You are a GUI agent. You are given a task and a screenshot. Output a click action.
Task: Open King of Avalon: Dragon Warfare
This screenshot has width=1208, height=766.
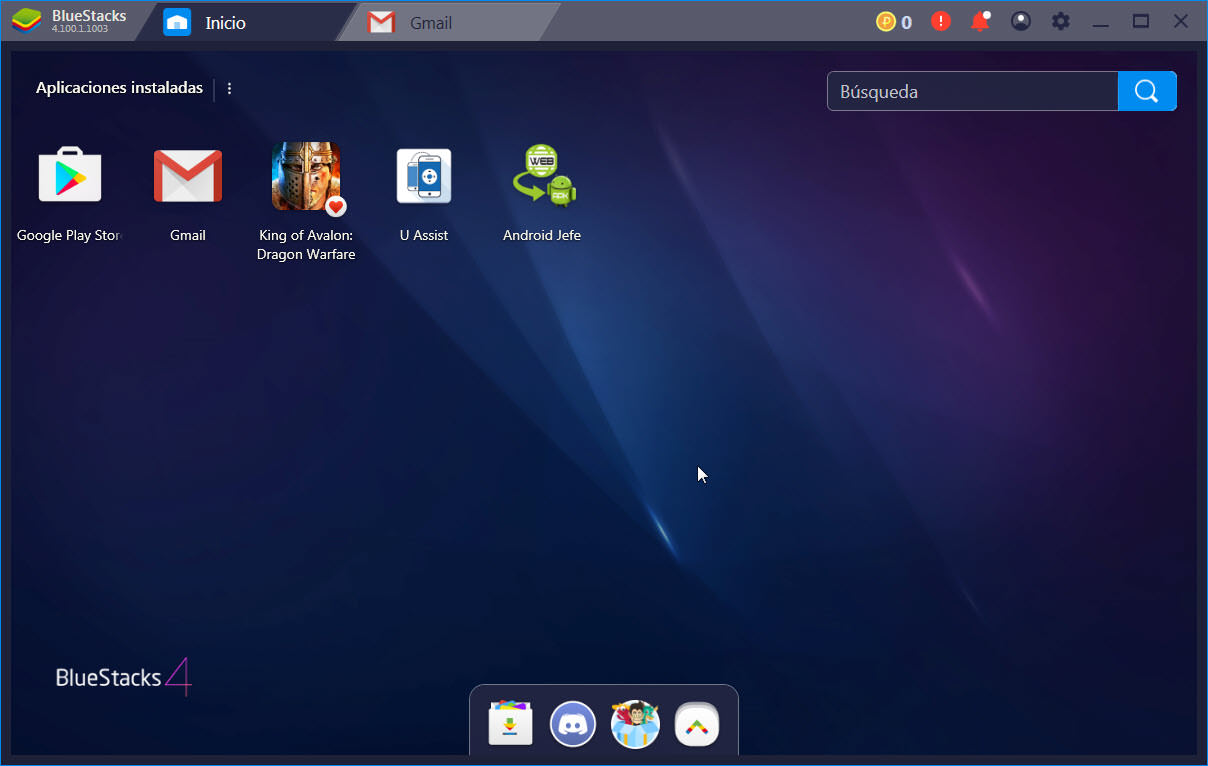click(306, 176)
